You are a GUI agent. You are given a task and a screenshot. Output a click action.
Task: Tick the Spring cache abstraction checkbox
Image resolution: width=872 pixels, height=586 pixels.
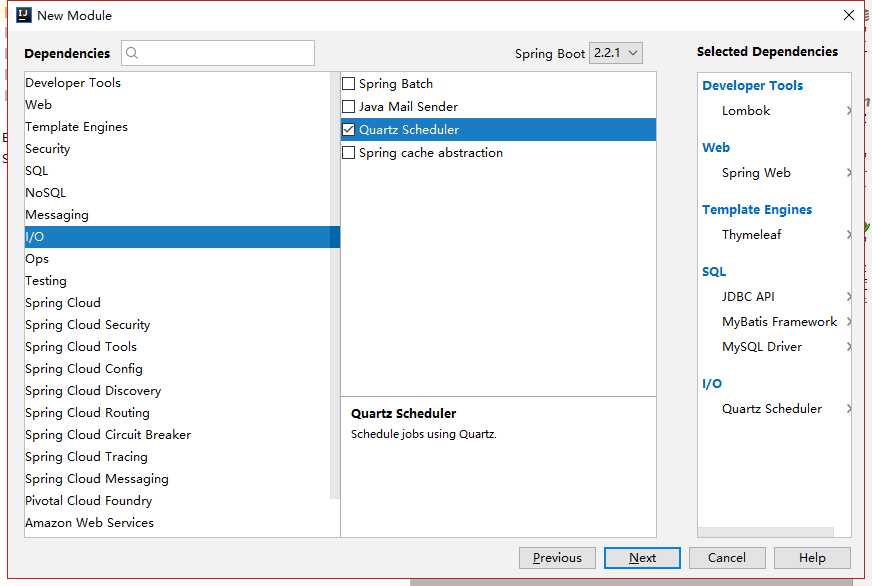(348, 152)
